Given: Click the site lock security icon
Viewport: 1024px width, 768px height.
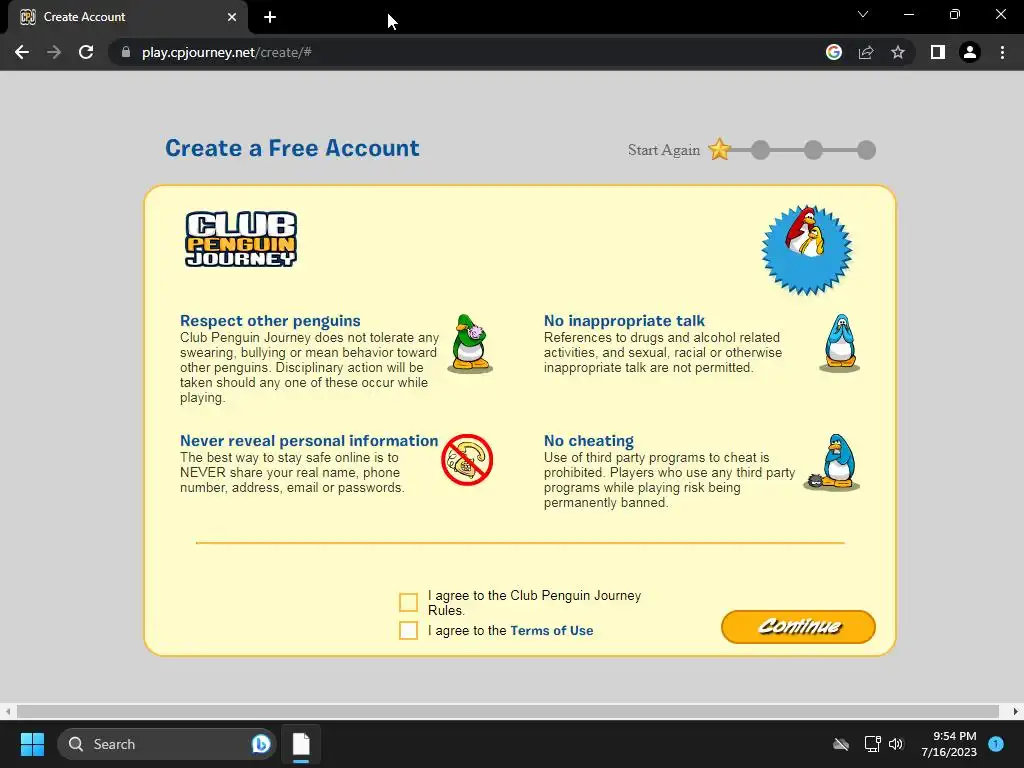Looking at the screenshot, I should 126,52.
